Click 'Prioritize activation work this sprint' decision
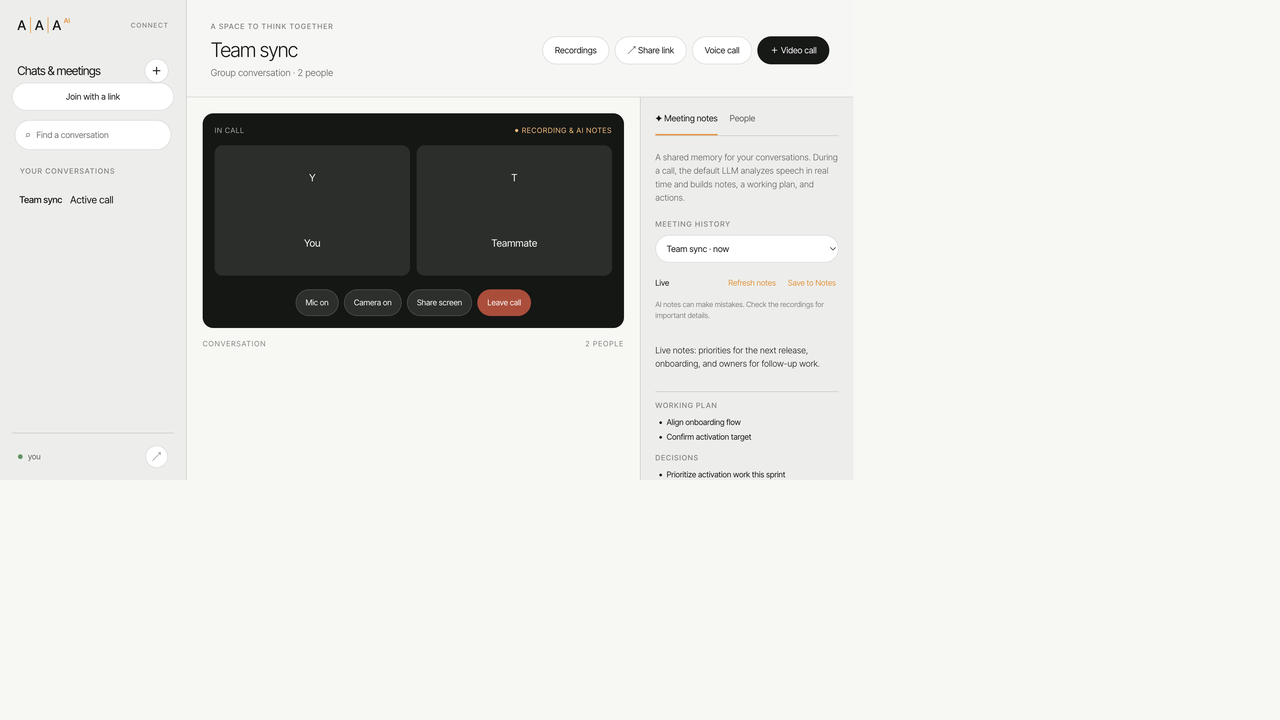Viewport: 1280px width, 720px height. [726, 475]
